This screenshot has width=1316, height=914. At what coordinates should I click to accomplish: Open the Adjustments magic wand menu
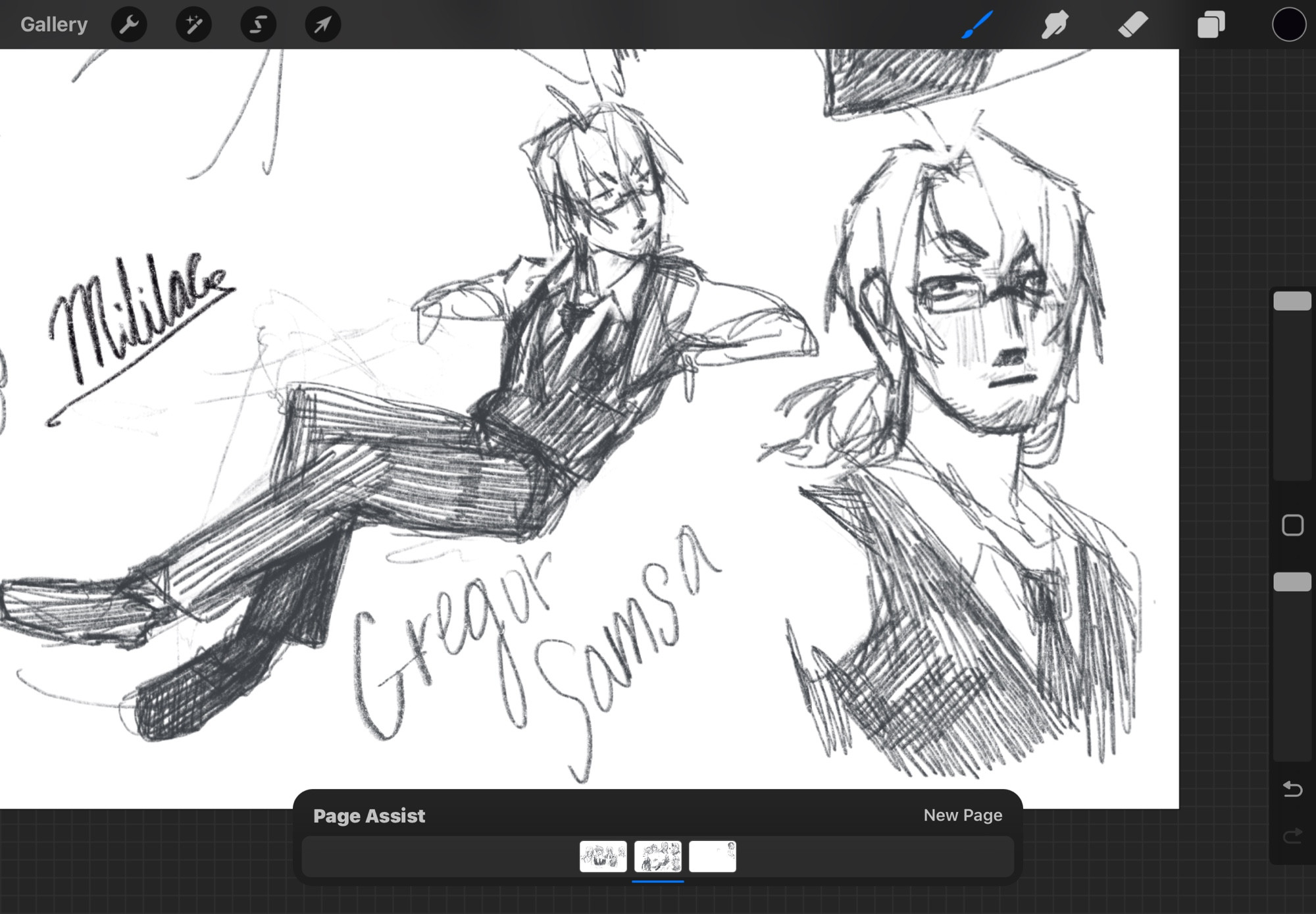193,25
